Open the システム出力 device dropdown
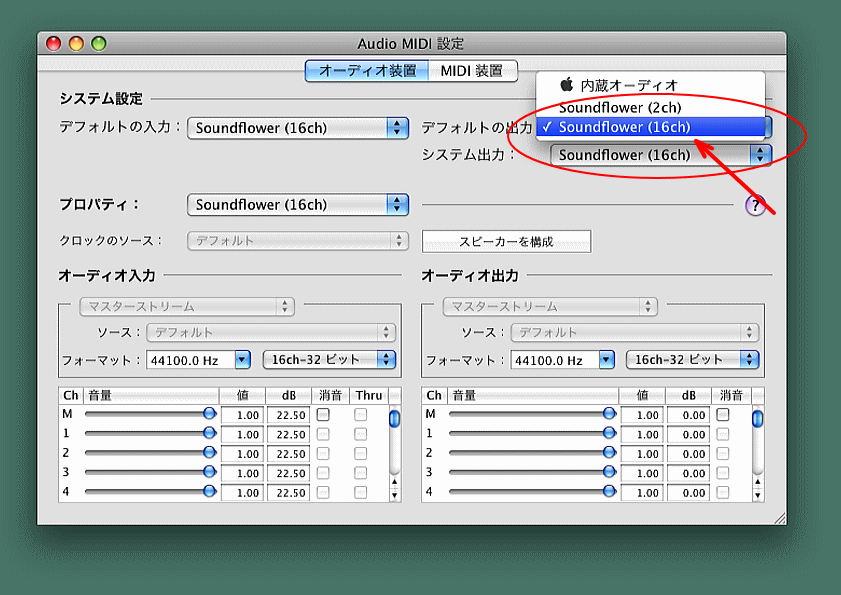 click(661, 155)
